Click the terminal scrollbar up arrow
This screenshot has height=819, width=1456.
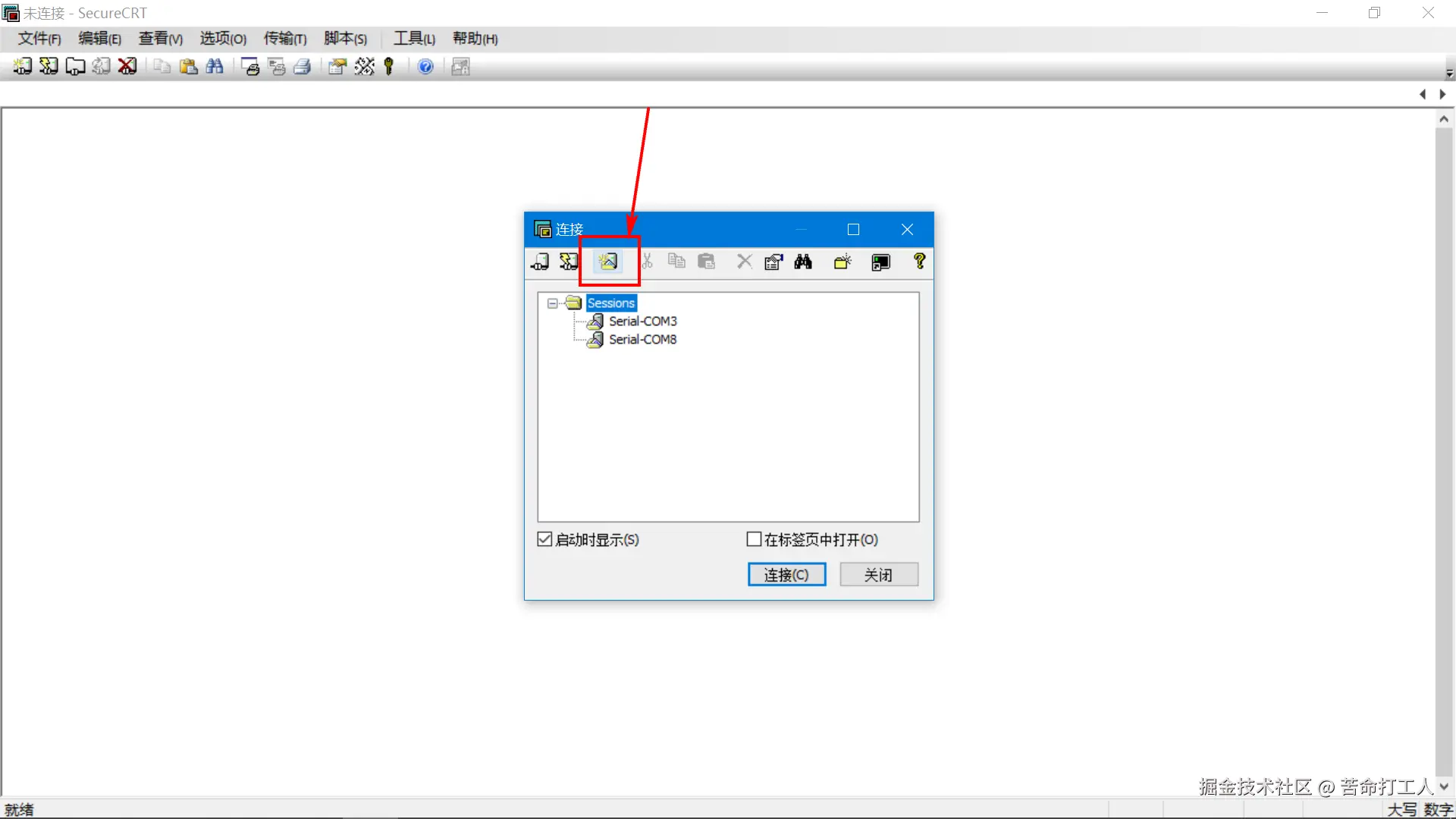pos(1444,119)
